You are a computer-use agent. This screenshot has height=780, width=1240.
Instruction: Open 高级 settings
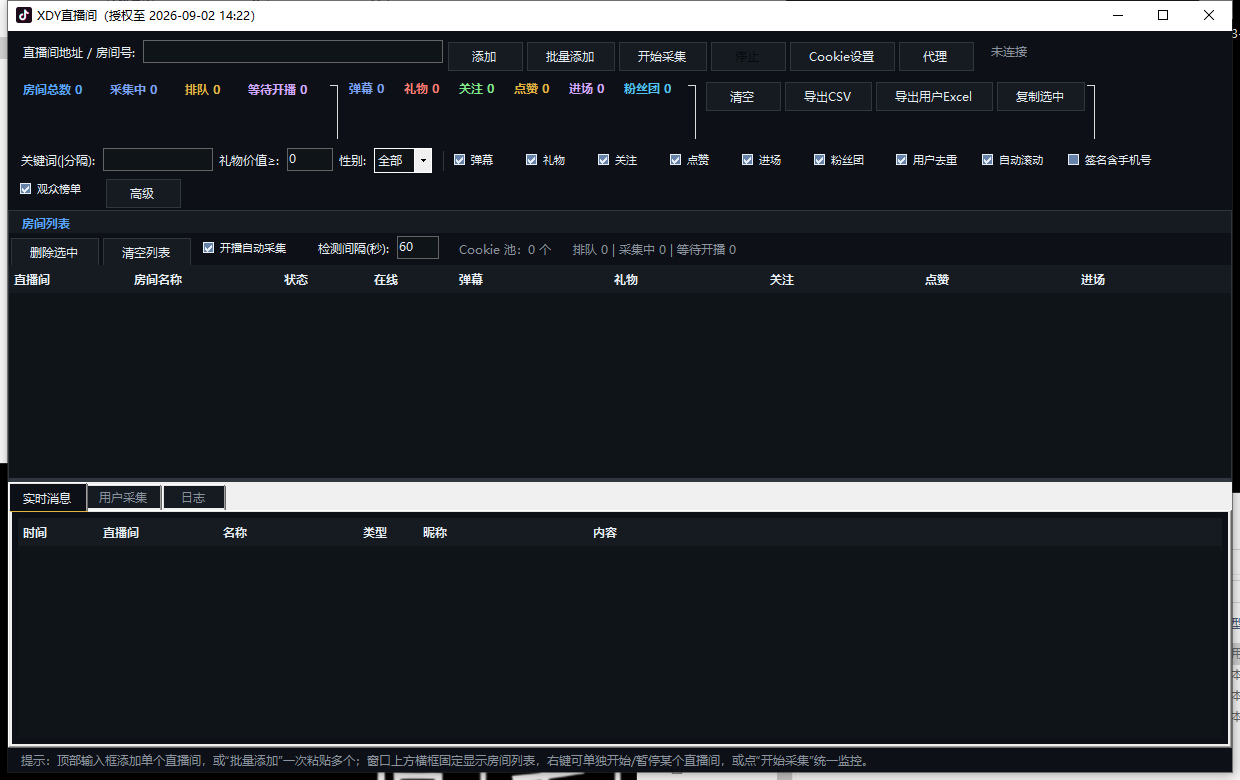143,194
